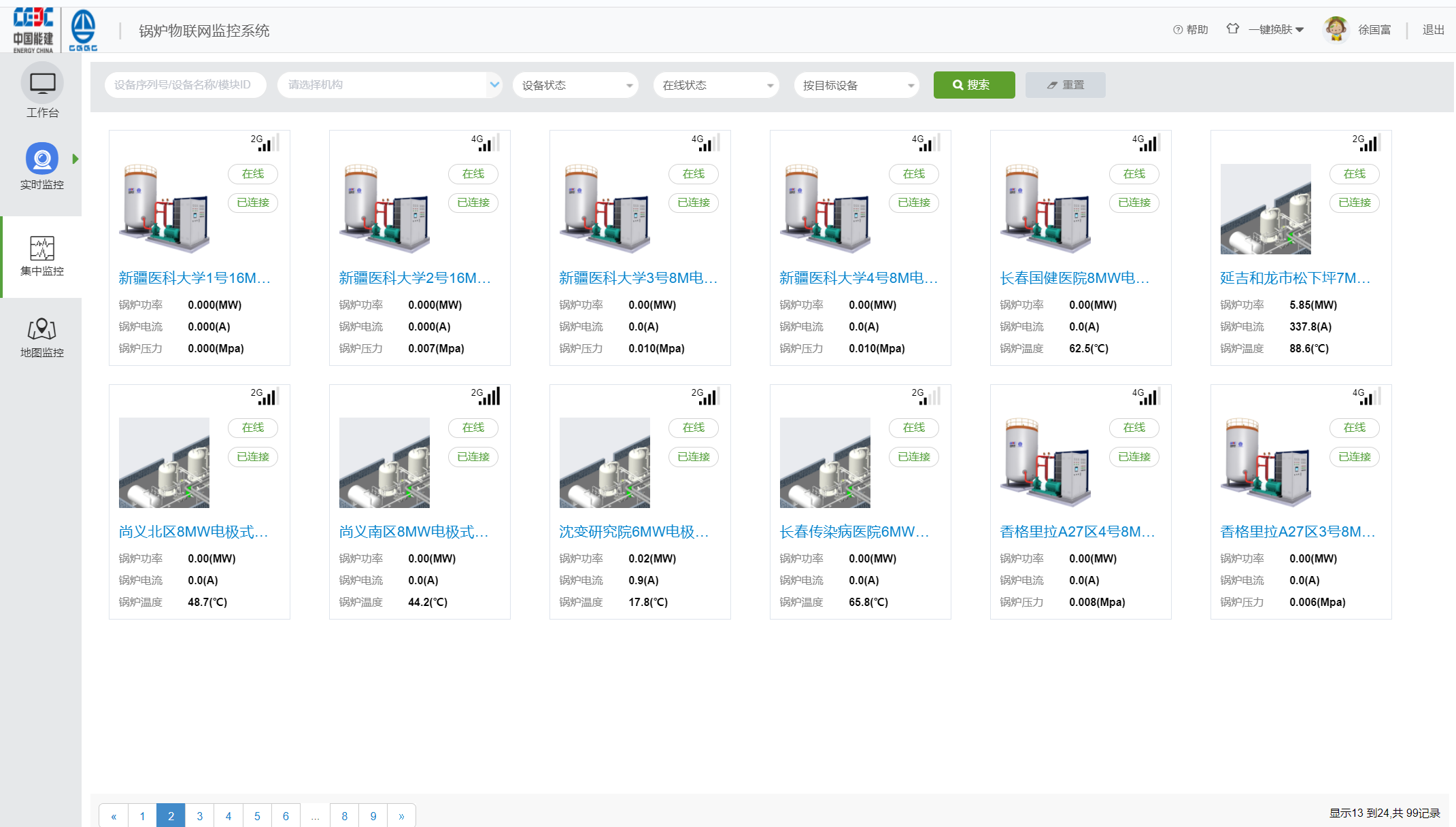Click the 中国能建 Energy China logo
This screenshot has height=827, width=1456.
pyautogui.click(x=33, y=30)
